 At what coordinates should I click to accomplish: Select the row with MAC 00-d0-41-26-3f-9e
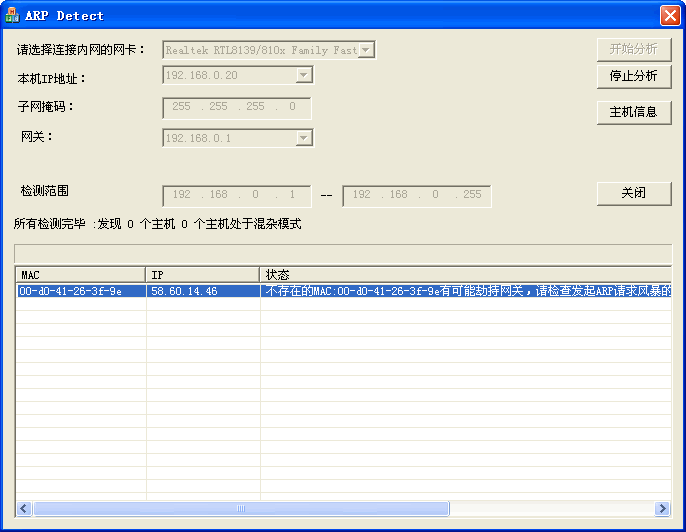[x=343, y=291]
